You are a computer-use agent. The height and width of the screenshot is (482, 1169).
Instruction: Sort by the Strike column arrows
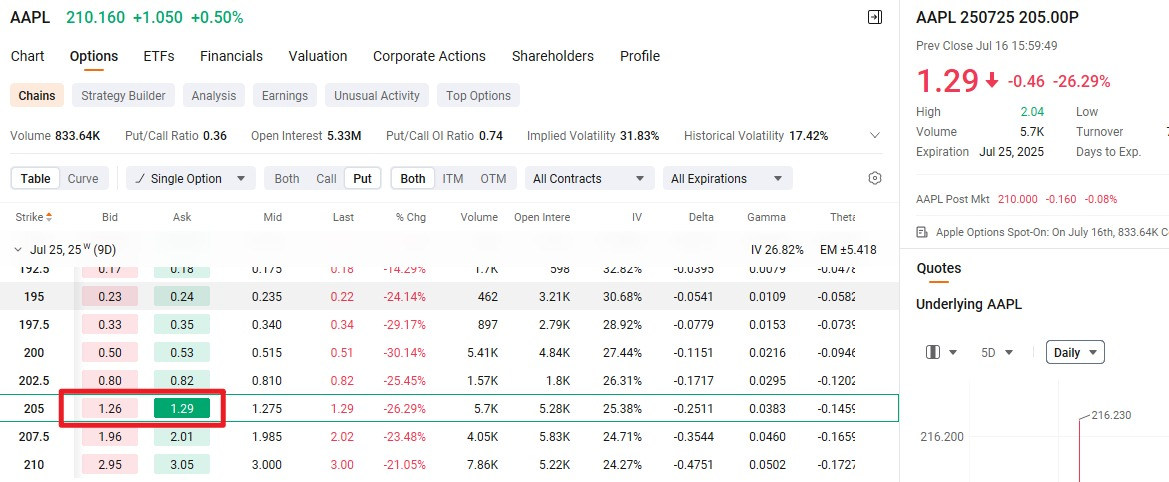[49, 218]
